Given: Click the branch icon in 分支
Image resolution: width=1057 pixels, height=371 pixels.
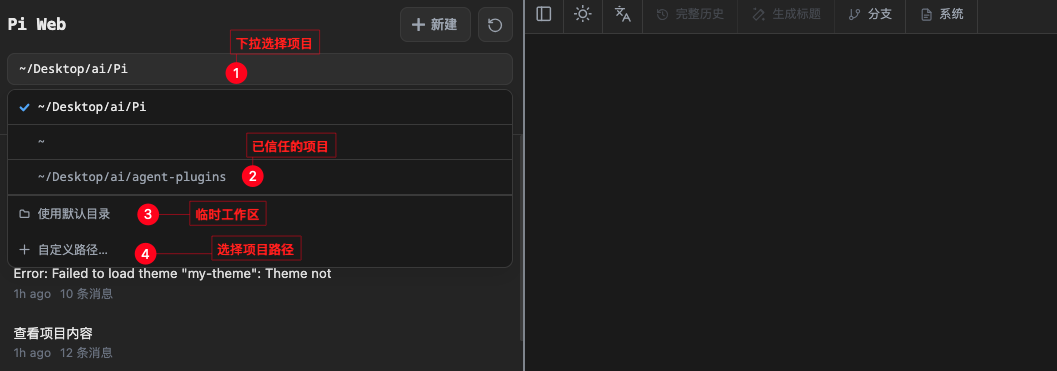Looking at the screenshot, I should (x=855, y=14).
